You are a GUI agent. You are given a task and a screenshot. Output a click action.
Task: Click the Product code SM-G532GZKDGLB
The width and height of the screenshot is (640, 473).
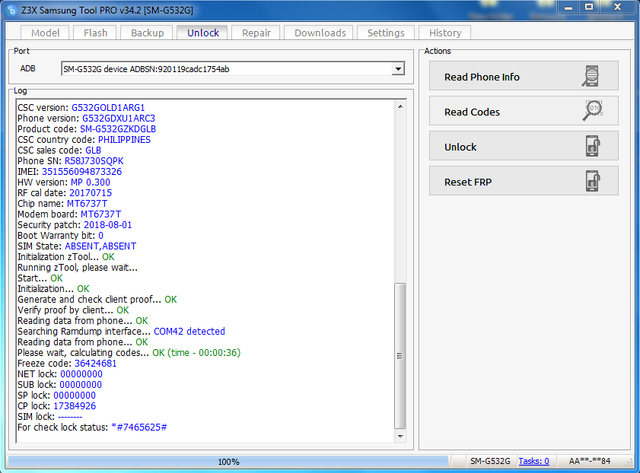coord(118,129)
